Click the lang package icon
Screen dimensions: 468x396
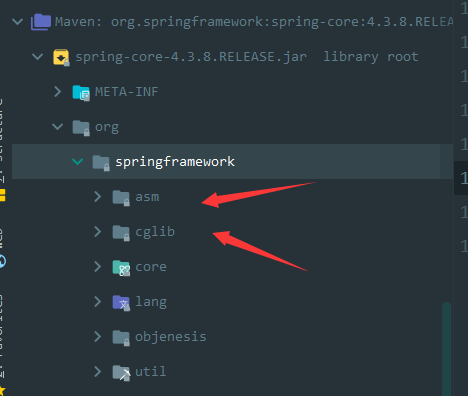121,303
